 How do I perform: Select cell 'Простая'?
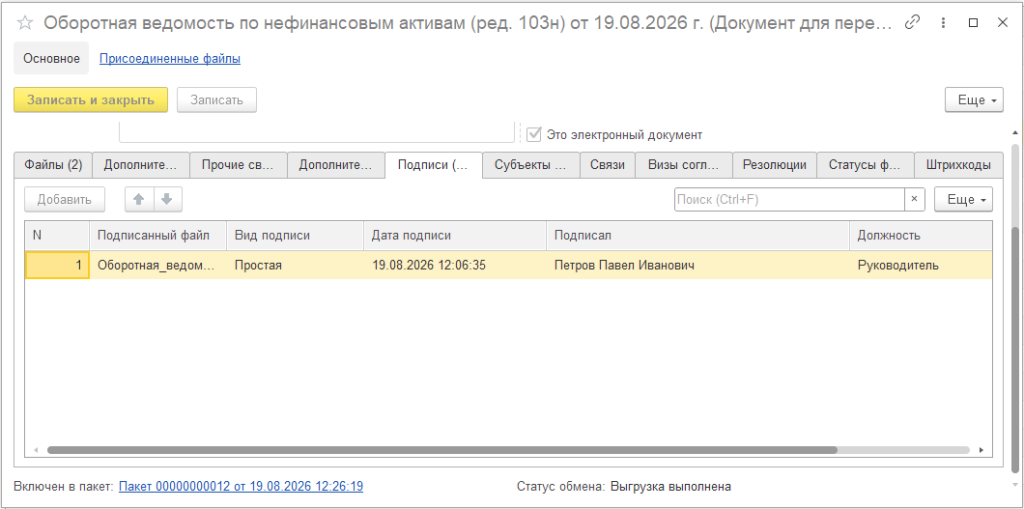pyautogui.click(x=295, y=265)
